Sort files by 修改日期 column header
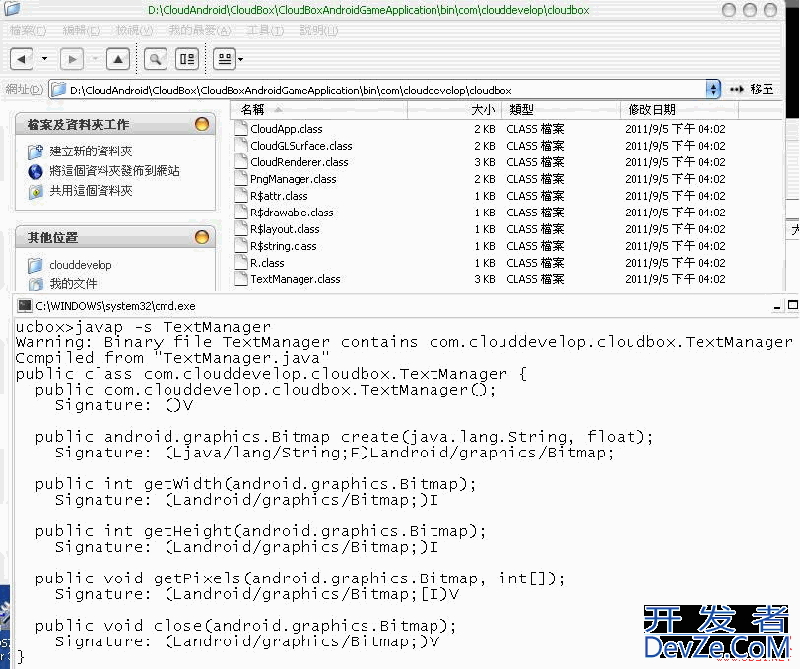The image size is (800, 669). [x=651, y=109]
